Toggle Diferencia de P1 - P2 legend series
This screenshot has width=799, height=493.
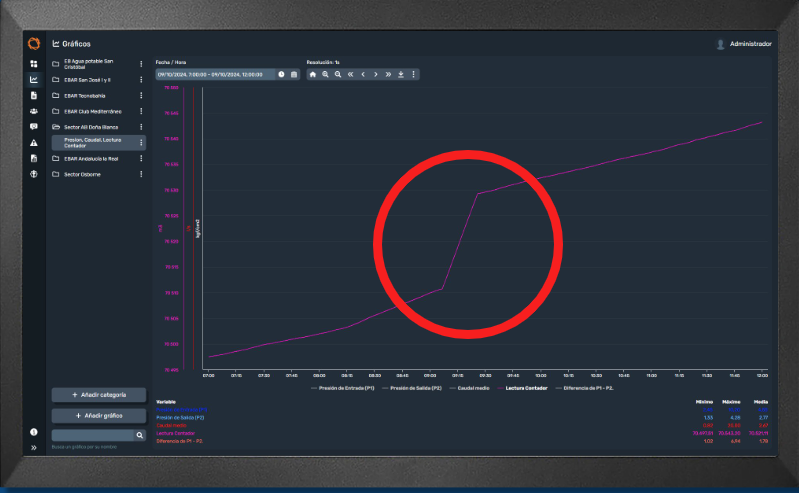584,388
